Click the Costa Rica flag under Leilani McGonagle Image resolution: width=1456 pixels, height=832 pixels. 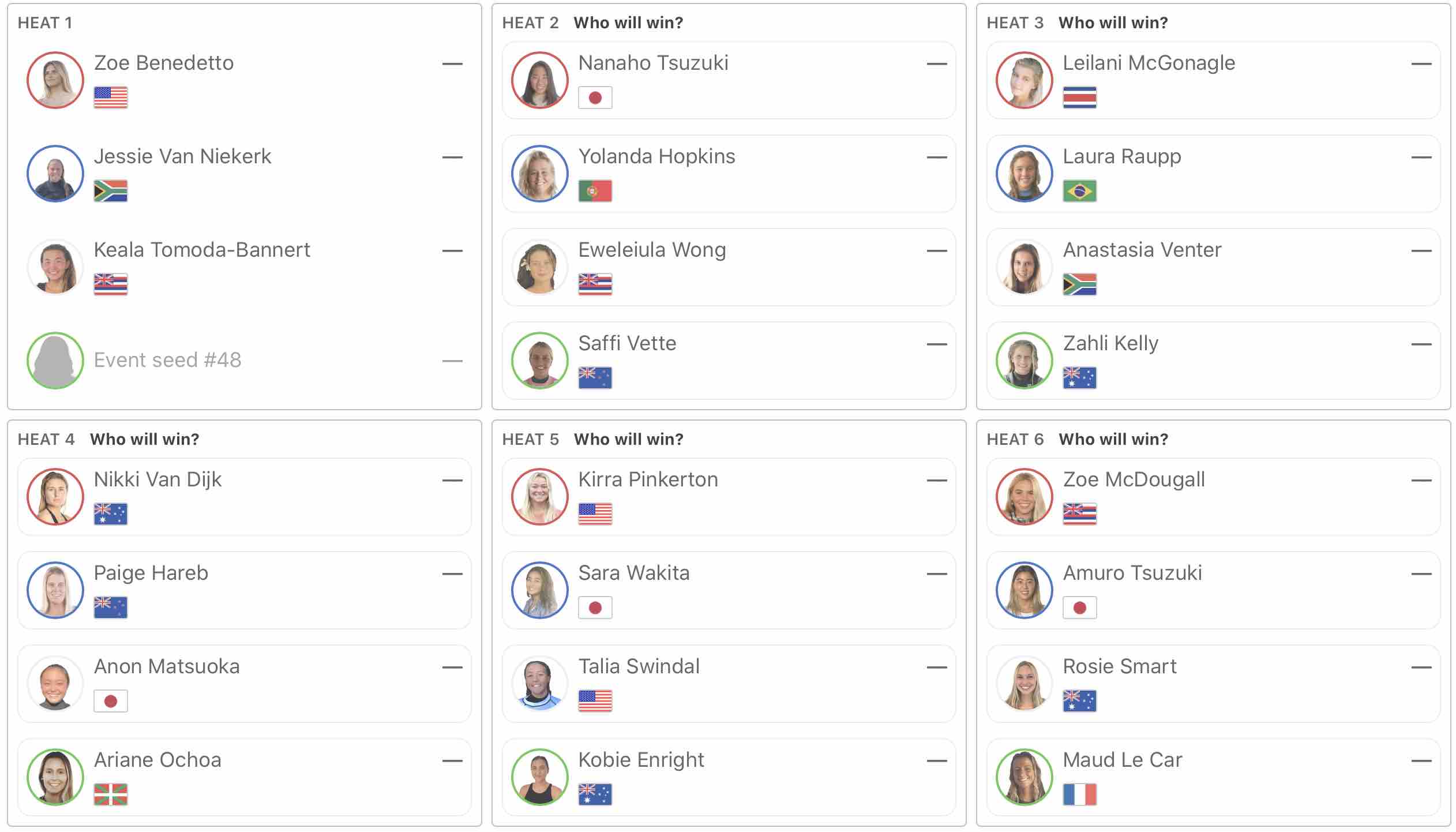[1080, 98]
